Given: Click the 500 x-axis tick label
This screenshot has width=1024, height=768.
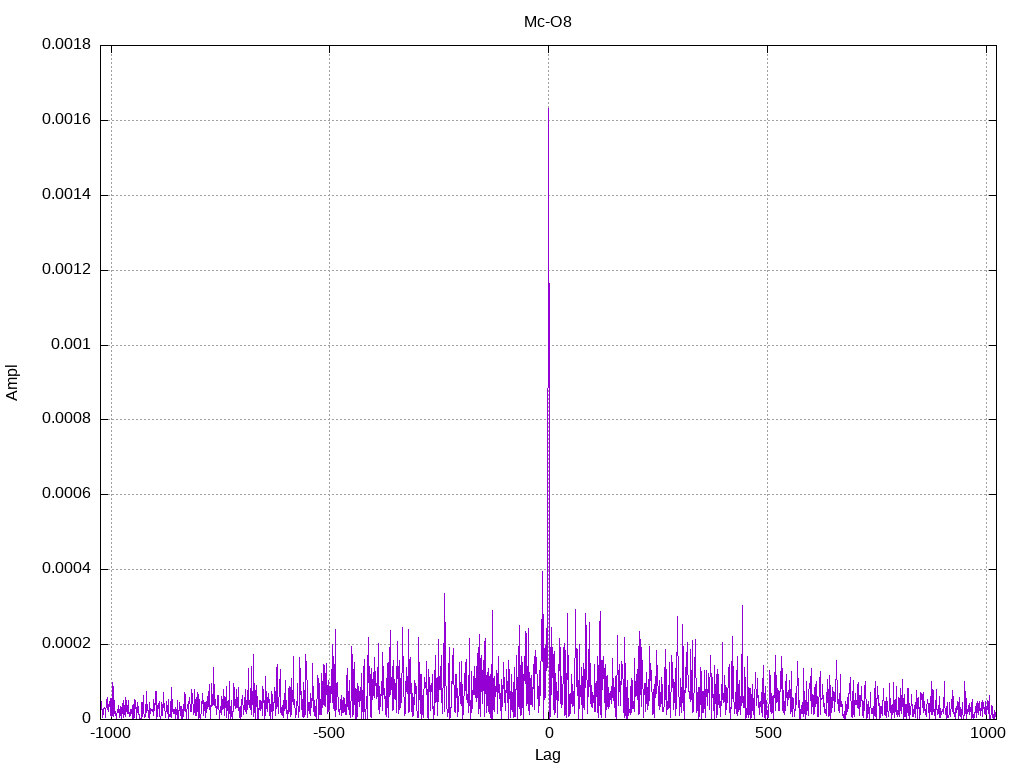Looking at the screenshot, I should coord(767,733).
